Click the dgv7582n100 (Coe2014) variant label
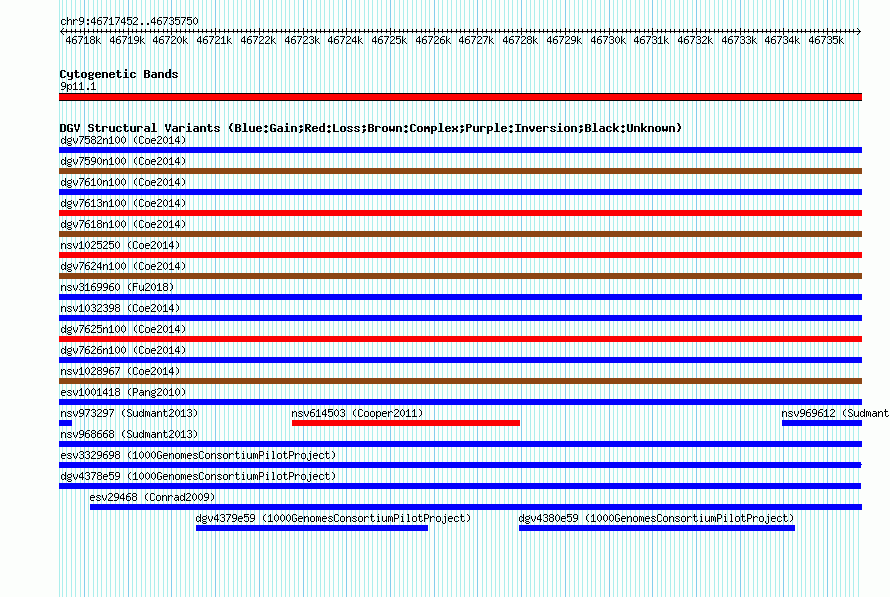The width and height of the screenshot is (890, 597). tap(123, 140)
